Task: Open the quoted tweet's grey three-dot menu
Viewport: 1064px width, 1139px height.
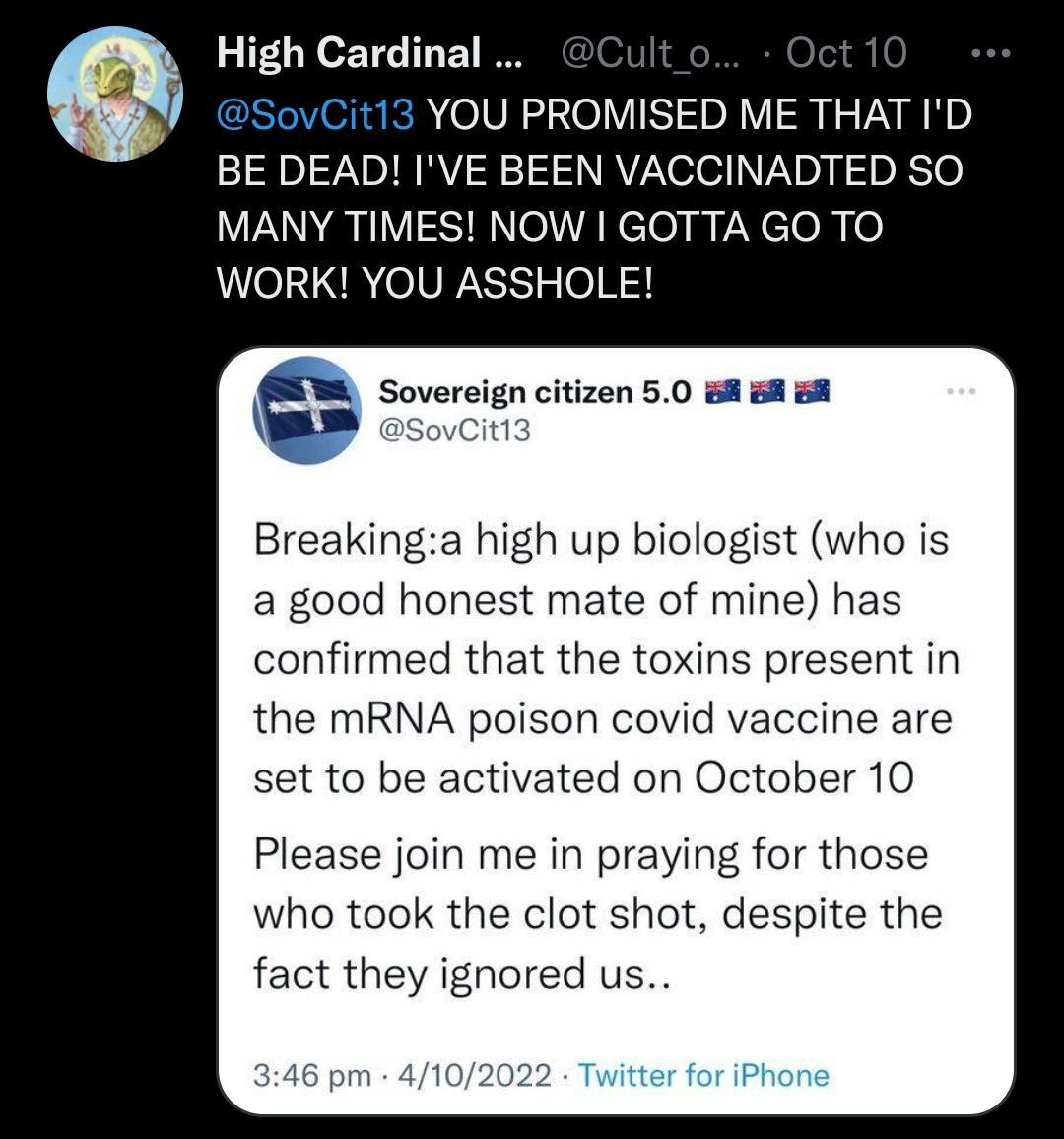Action: tap(960, 392)
